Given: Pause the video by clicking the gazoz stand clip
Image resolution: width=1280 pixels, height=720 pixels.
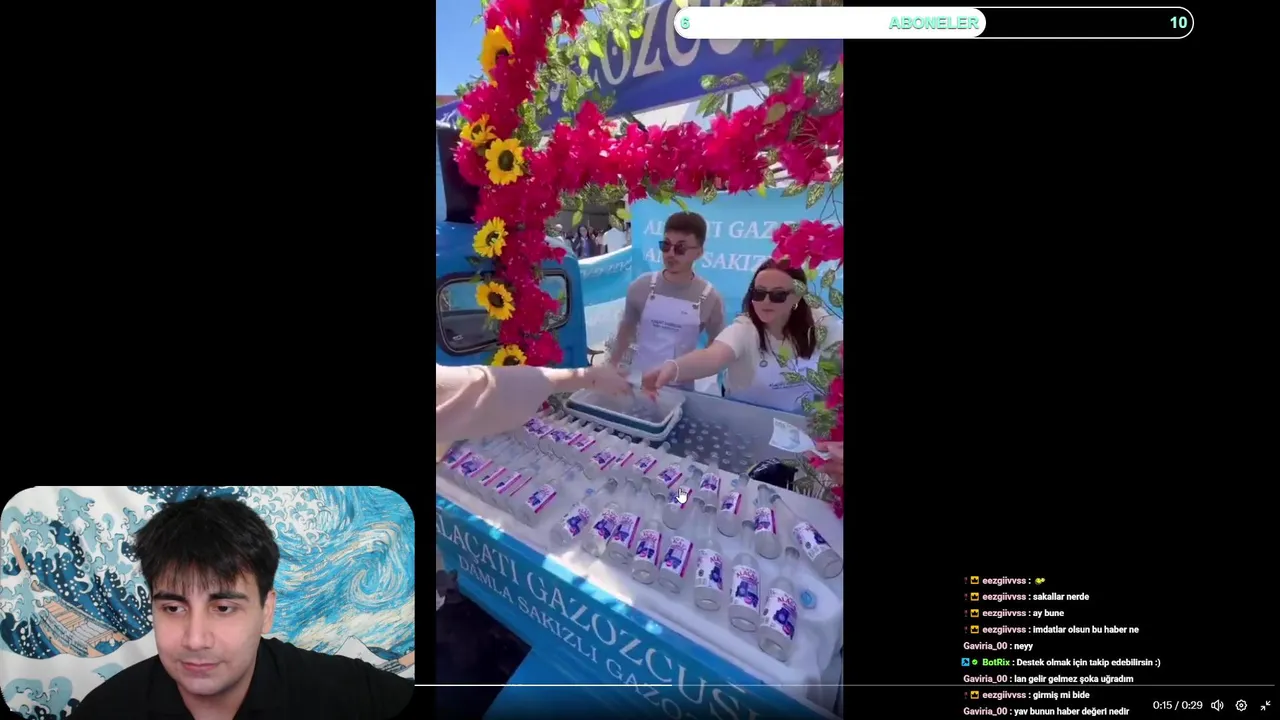Looking at the screenshot, I should [639, 360].
